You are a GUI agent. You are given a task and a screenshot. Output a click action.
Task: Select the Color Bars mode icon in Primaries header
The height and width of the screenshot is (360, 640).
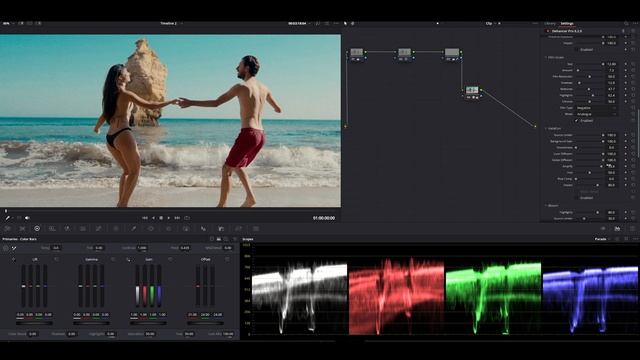pos(219,239)
